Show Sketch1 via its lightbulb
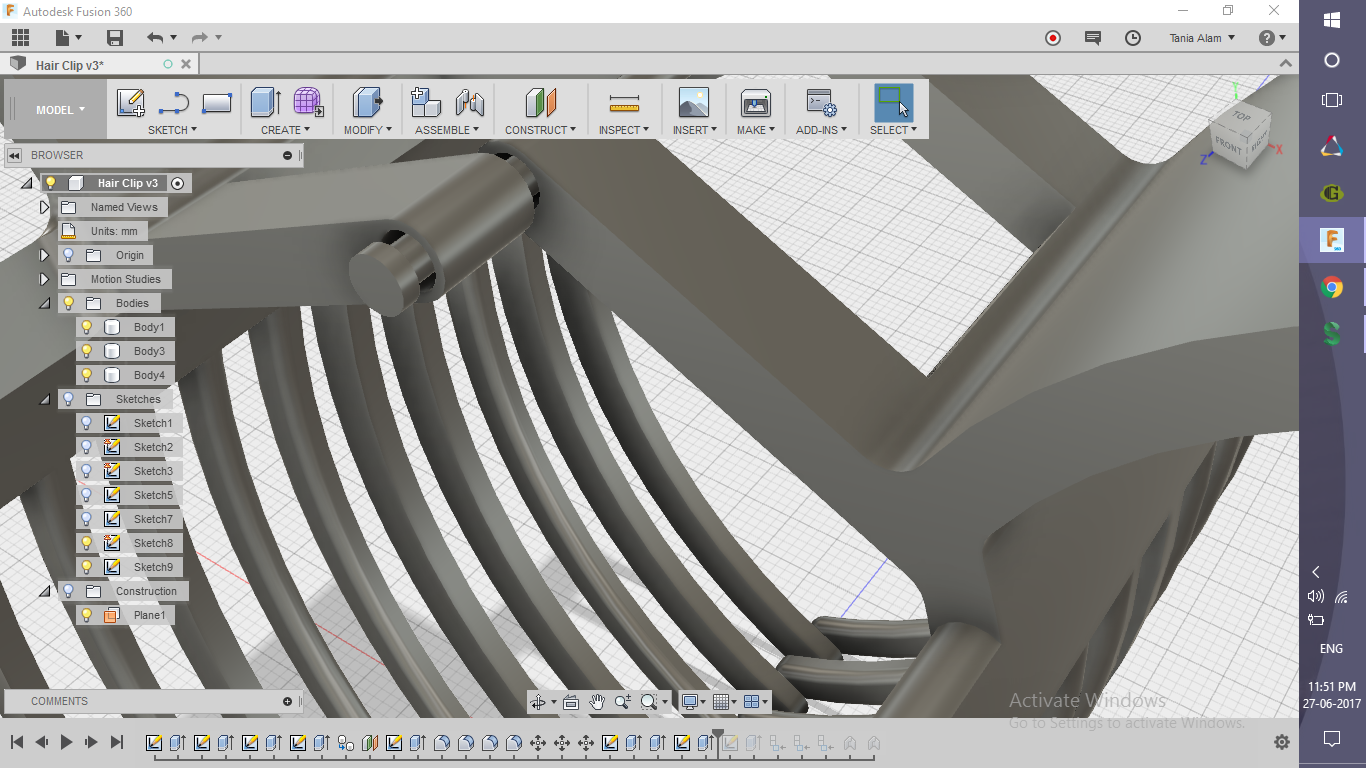This screenshot has height=768, width=1366. pos(87,423)
